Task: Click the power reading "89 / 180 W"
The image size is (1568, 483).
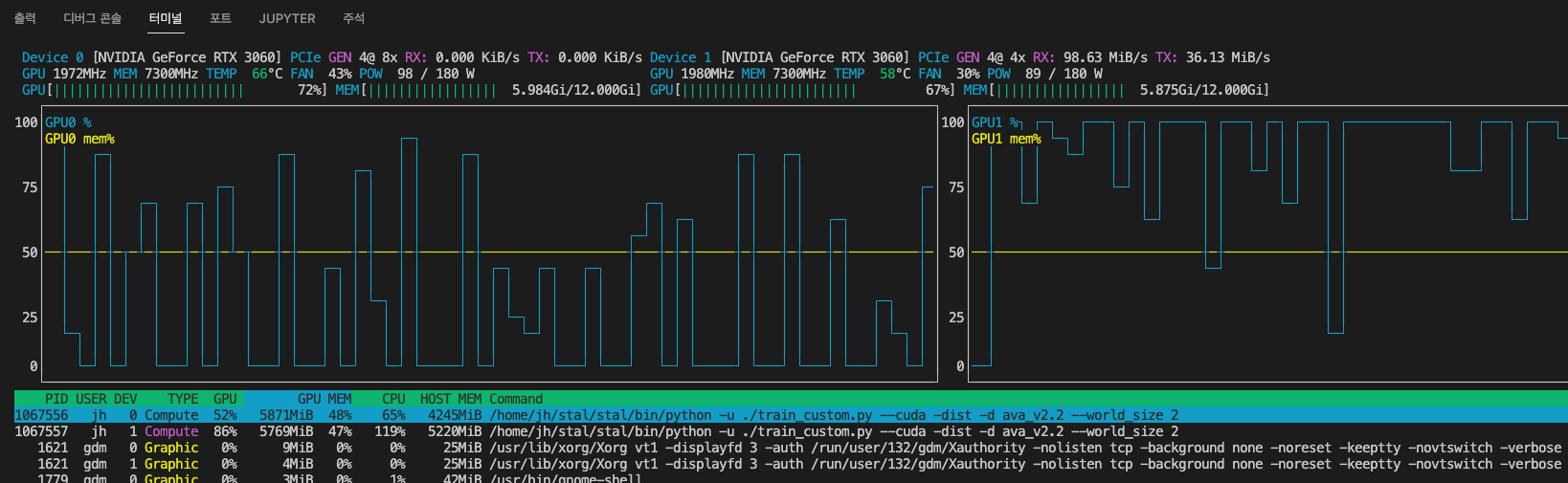Action: (1064, 74)
